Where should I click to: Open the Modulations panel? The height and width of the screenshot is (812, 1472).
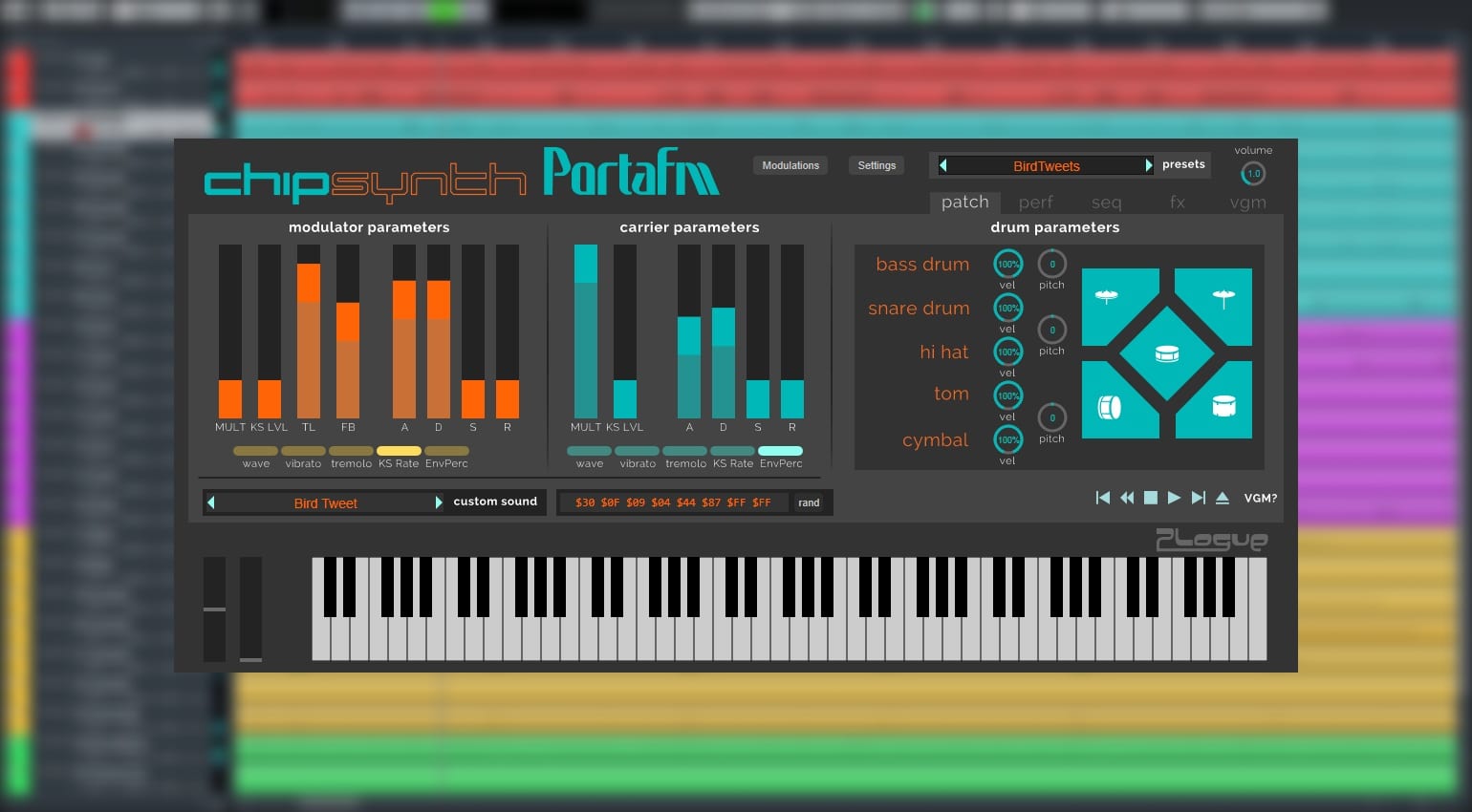(790, 165)
